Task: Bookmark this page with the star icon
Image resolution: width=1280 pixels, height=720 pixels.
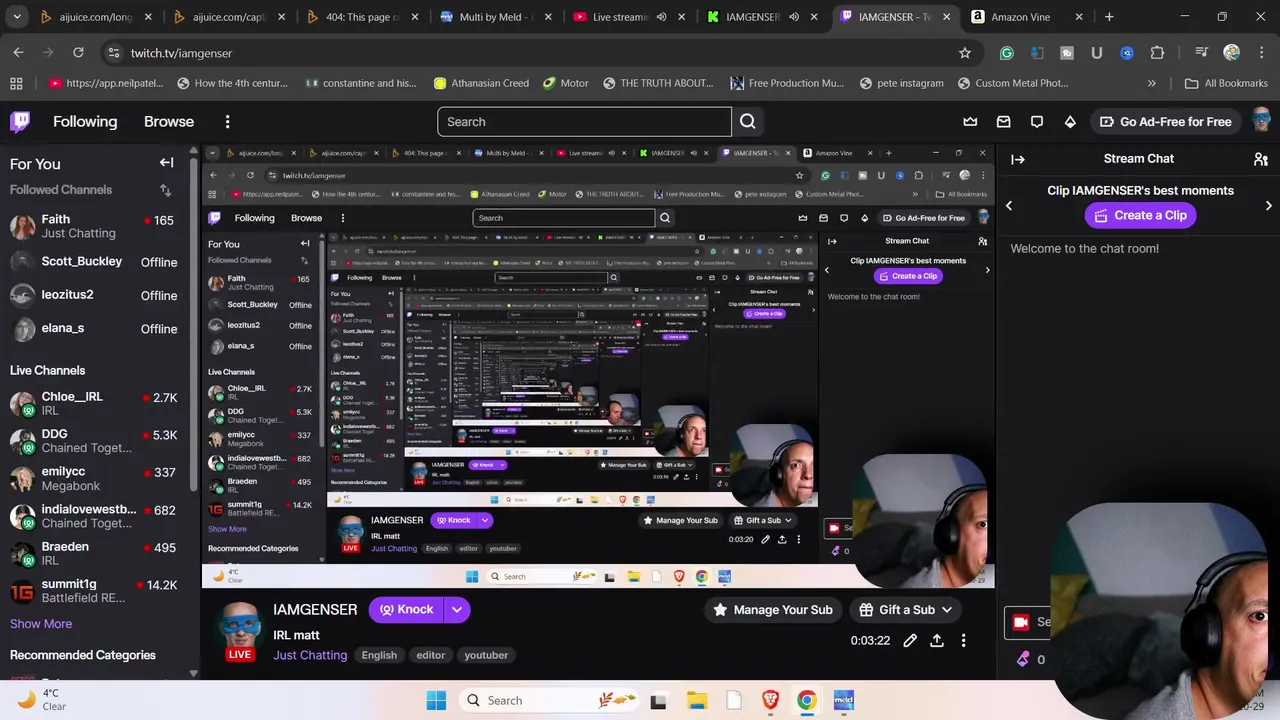Action: point(965,53)
